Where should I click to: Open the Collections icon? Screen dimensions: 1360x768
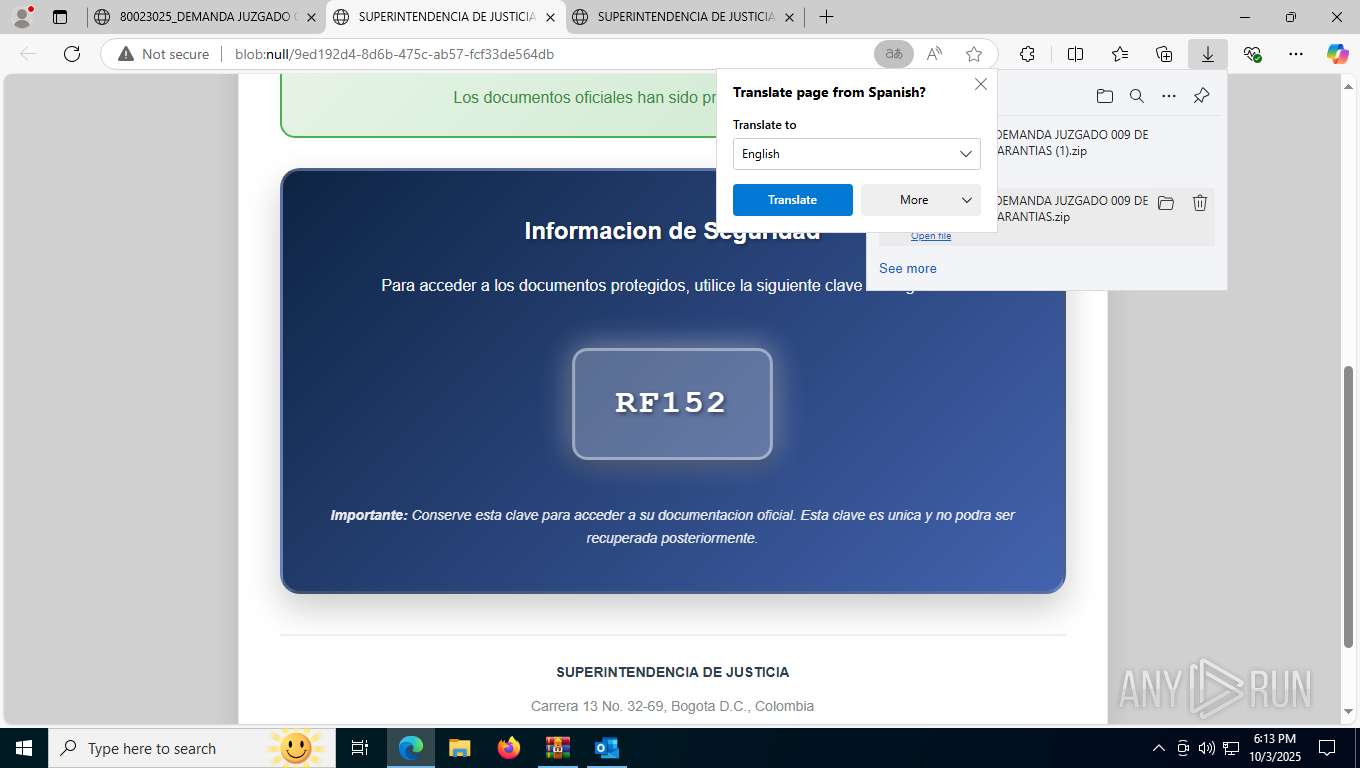[1164, 54]
